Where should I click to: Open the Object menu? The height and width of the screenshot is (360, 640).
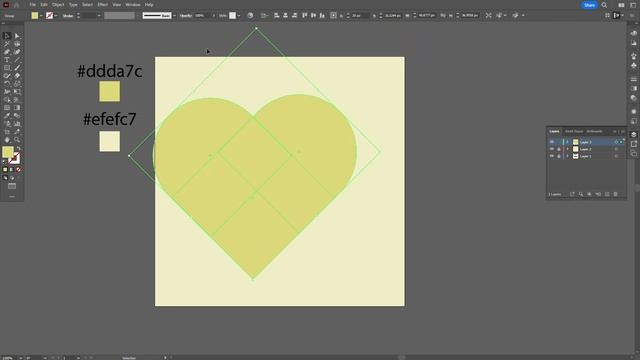(58, 5)
